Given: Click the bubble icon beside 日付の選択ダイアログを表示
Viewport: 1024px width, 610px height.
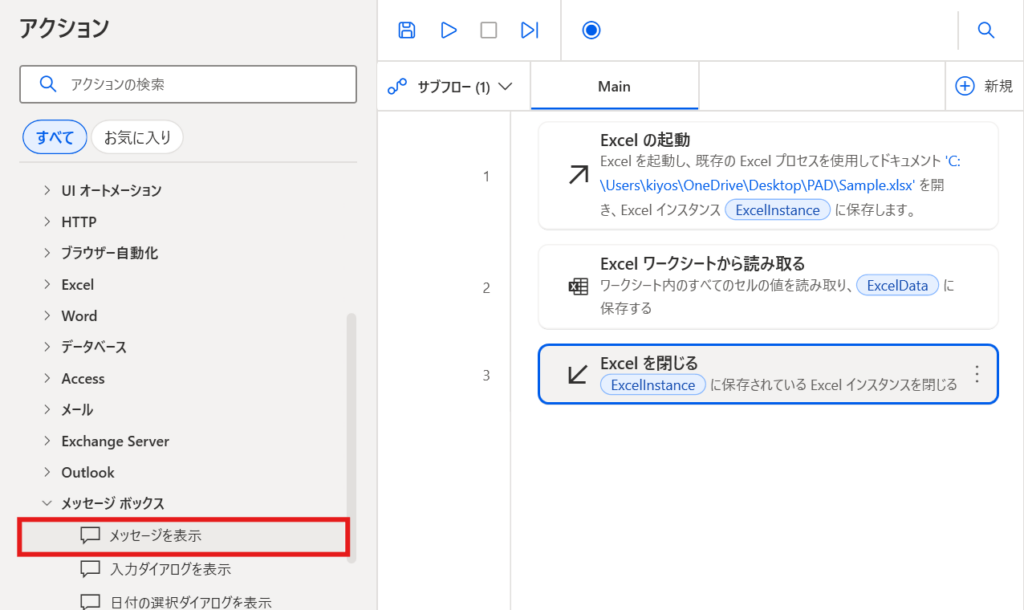Looking at the screenshot, I should pyautogui.click(x=90, y=602).
